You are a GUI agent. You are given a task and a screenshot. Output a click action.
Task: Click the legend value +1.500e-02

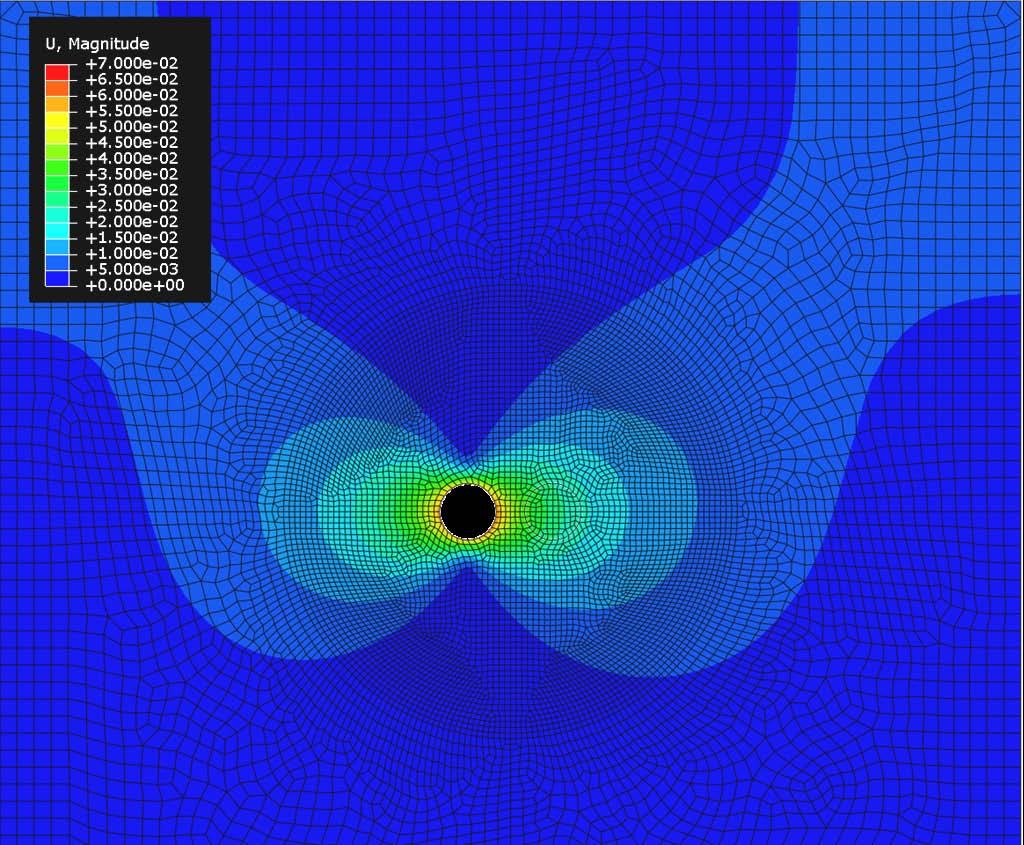coord(131,238)
